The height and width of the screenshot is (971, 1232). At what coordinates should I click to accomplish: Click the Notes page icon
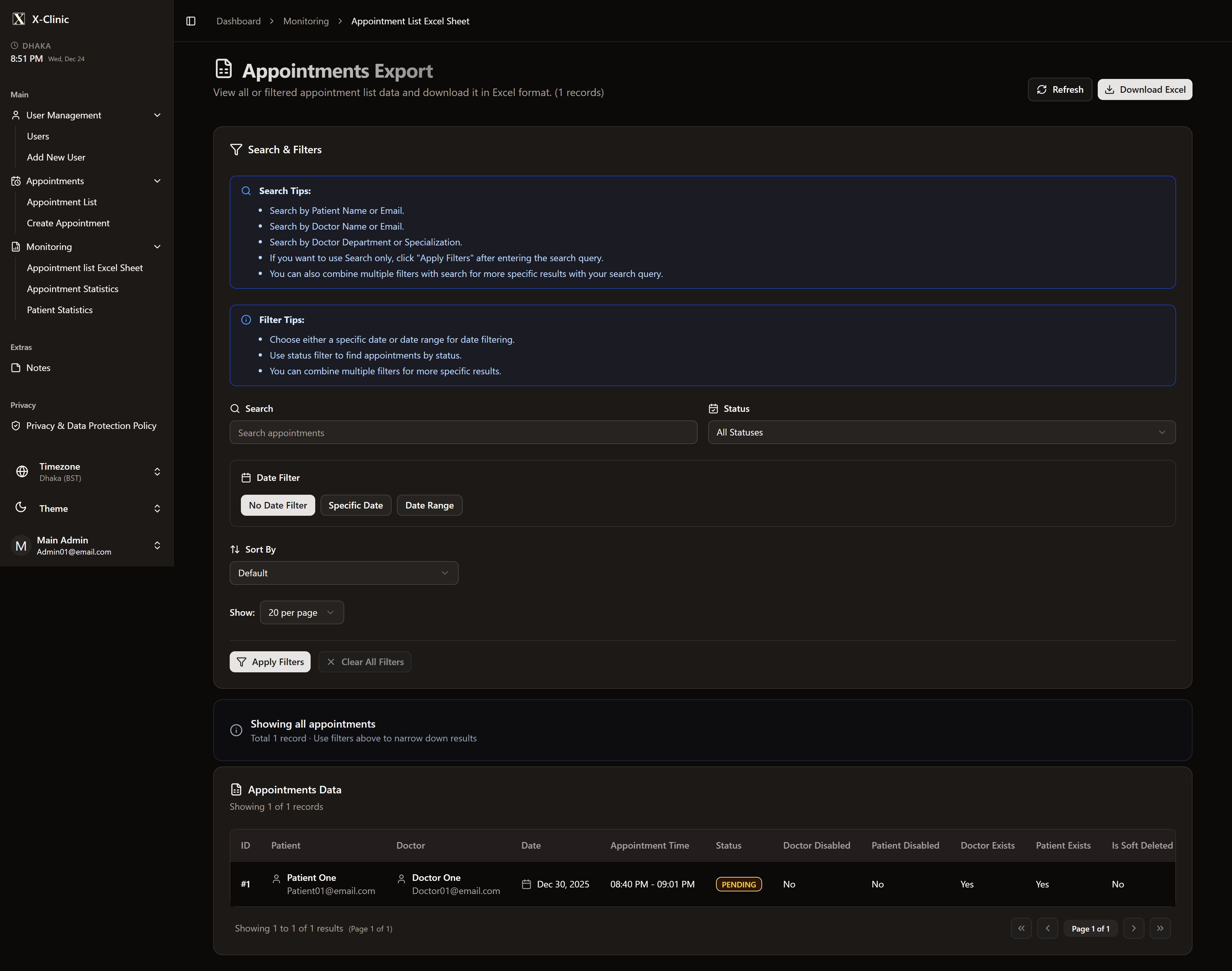click(16, 368)
